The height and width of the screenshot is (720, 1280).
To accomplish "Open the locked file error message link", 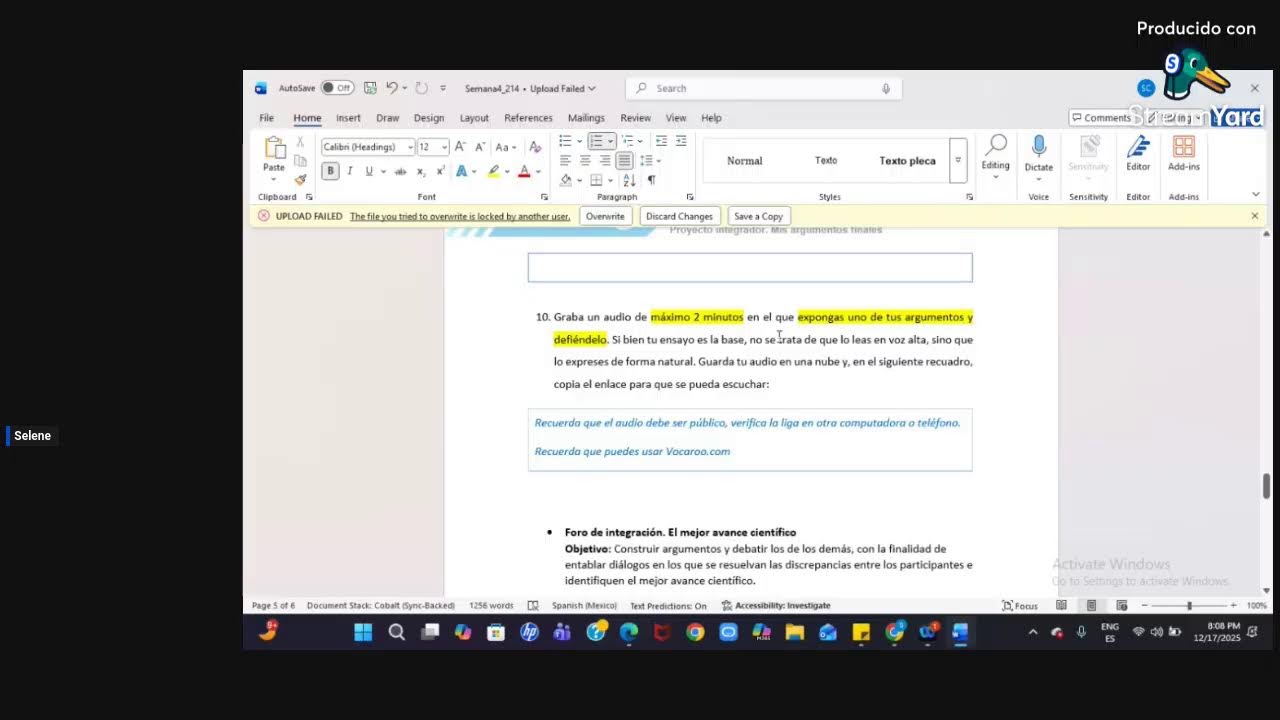I will [460, 216].
